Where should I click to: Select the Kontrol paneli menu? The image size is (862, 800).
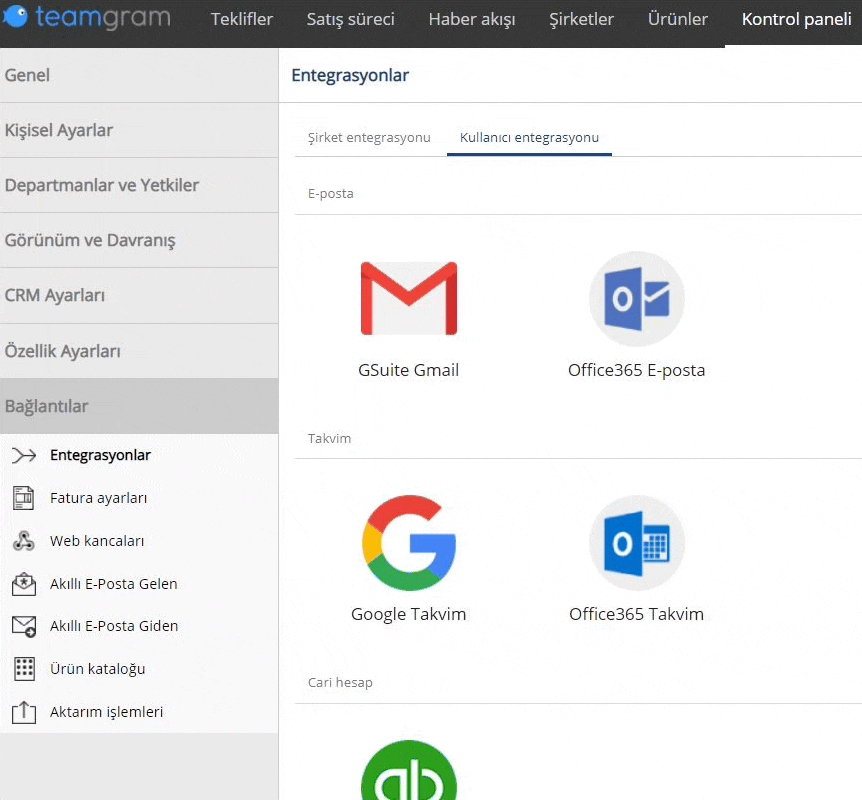tap(796, 19)
